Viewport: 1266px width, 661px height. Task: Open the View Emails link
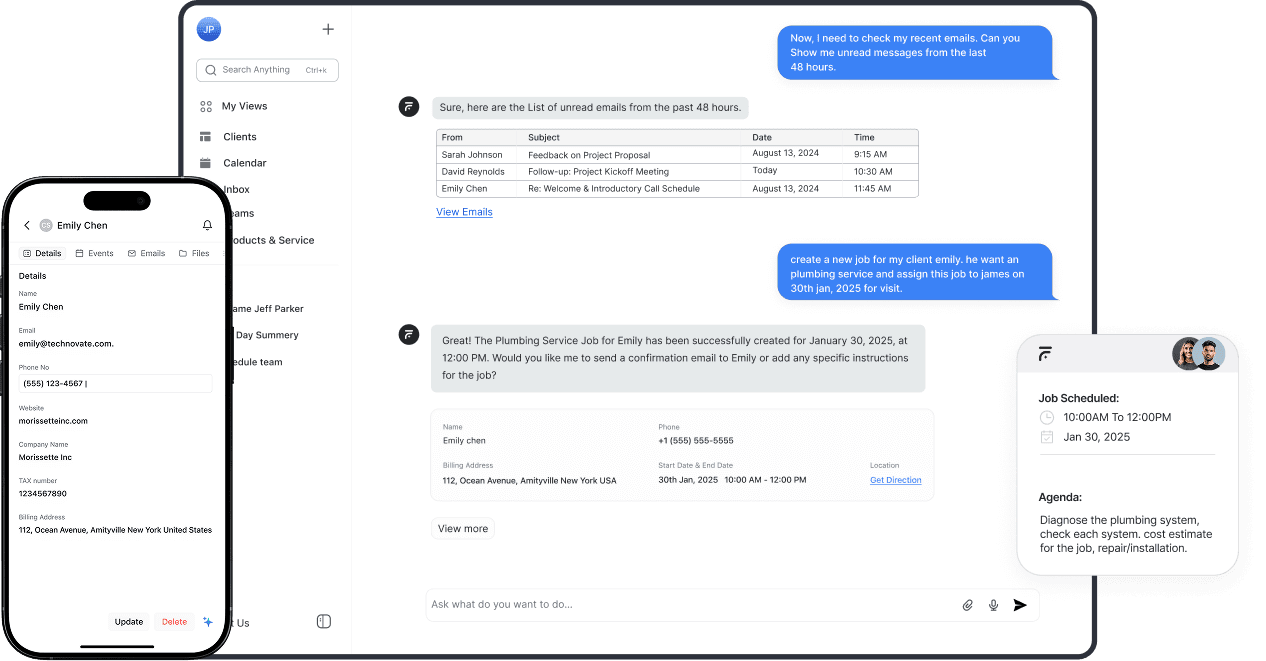464,211
